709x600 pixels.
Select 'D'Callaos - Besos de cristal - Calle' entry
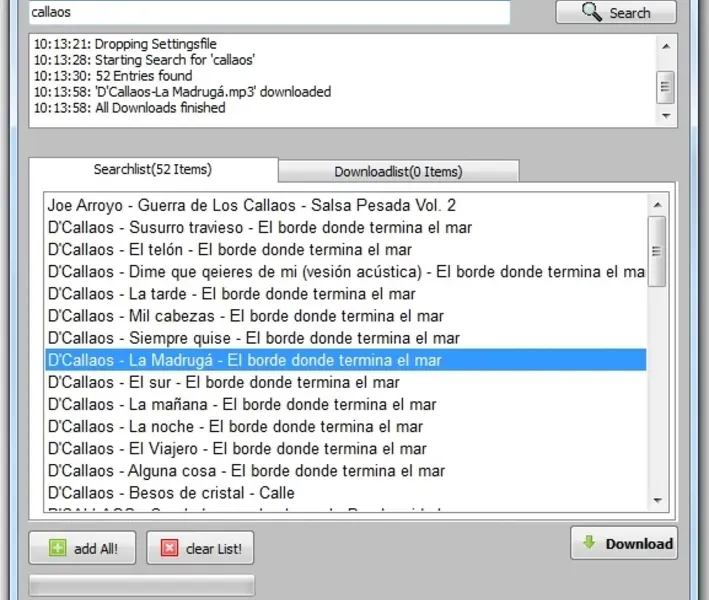pyautogui.click(x=346, y=493)
